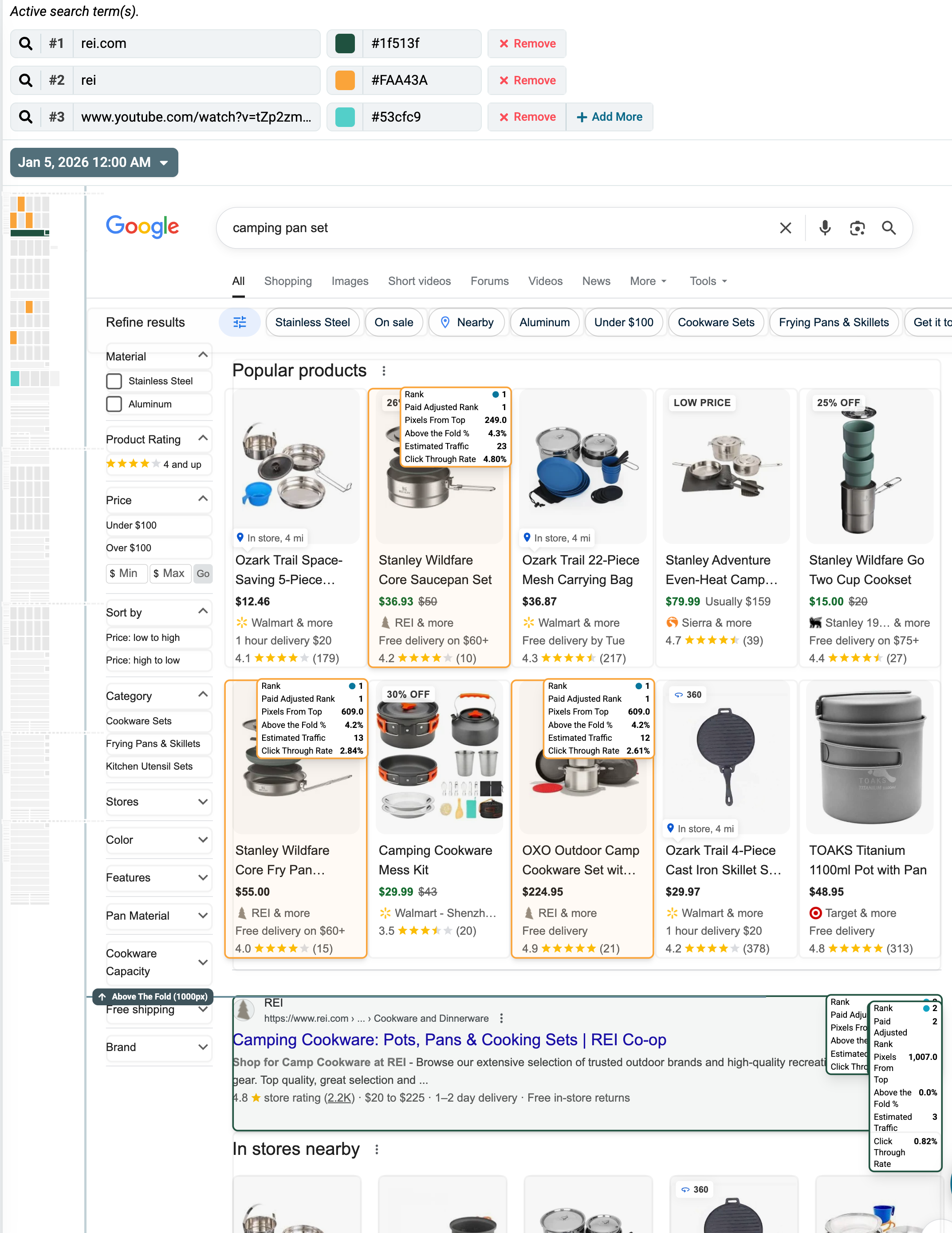Click the orange #FAA43A color swatch
Viewport: 952px width, 1233px height.
coord(345,80)
